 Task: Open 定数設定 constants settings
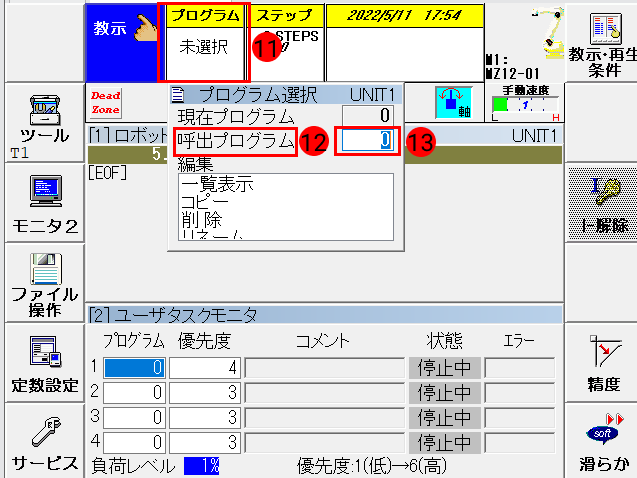pyautogui.click(x=44, y=363)
